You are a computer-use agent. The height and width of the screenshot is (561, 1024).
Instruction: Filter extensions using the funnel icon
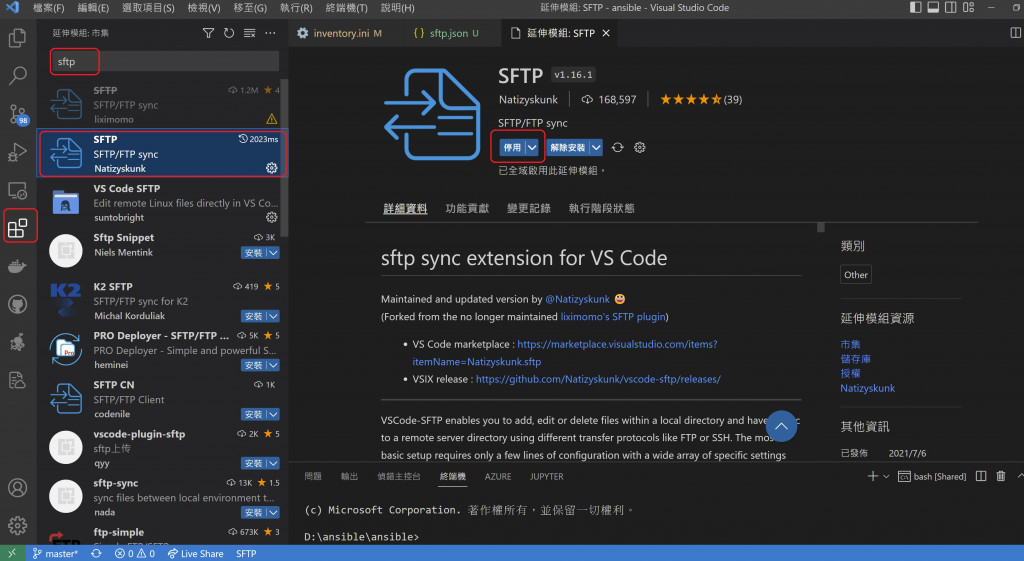[208, 33]
